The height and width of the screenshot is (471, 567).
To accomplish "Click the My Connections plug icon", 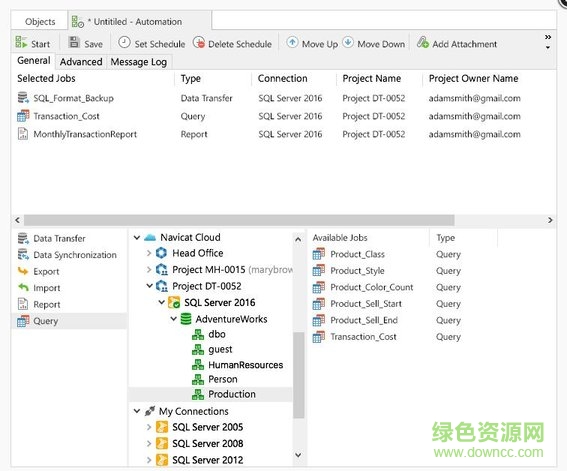I will pyautogui.click(x=150, y=411).
